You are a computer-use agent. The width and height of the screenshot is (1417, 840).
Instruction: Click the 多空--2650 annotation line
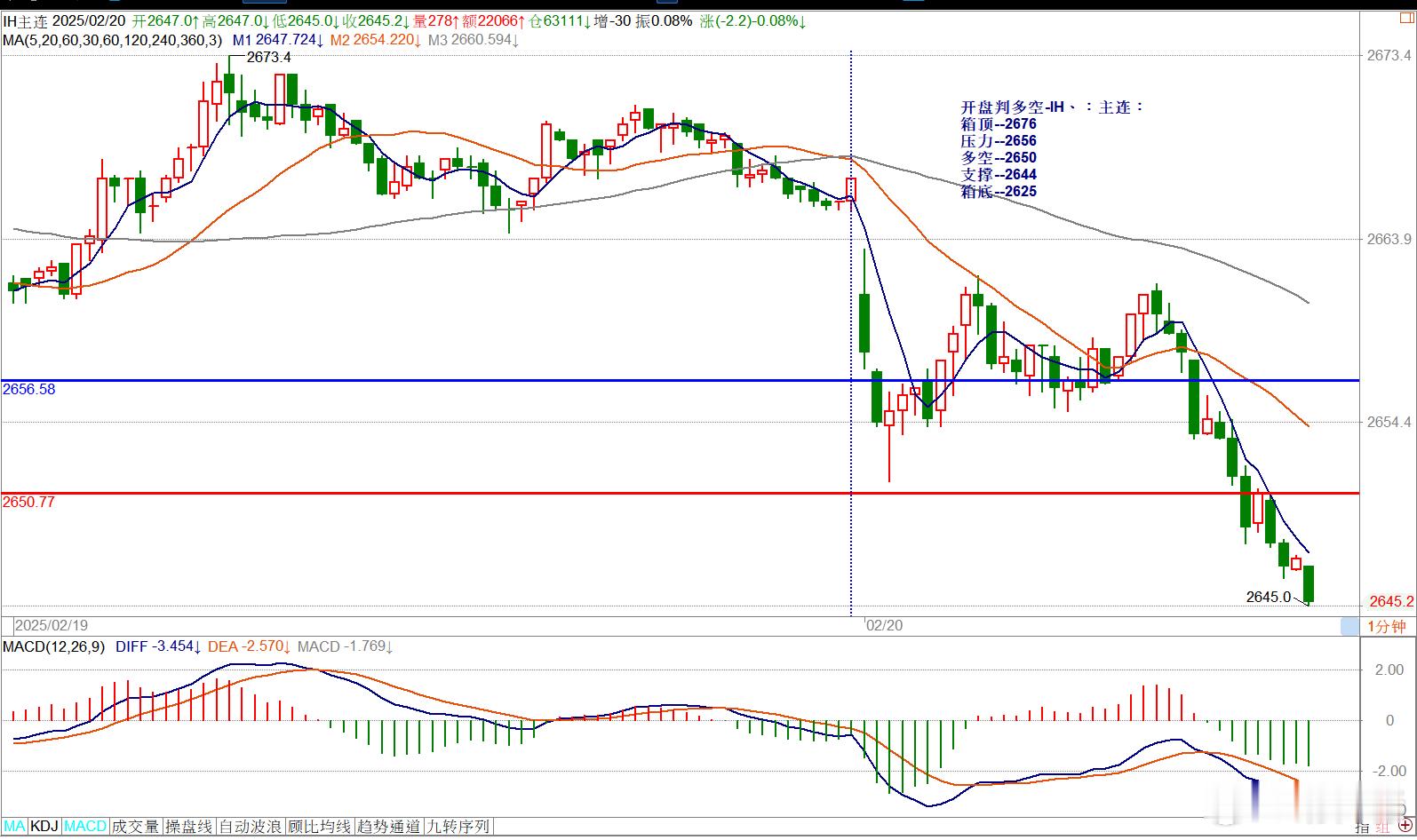coord(999,158)
